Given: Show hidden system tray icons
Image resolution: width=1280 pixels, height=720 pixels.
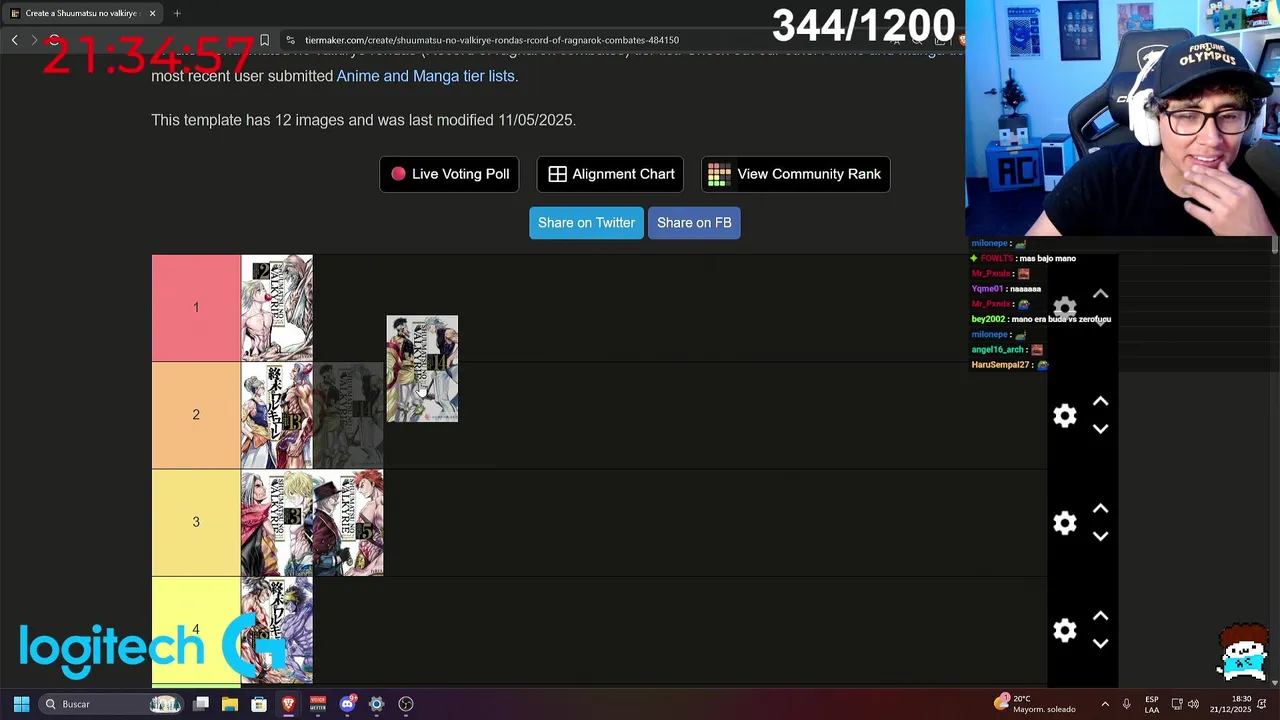Looking at the screenshot, I should tap(1105, 704).
